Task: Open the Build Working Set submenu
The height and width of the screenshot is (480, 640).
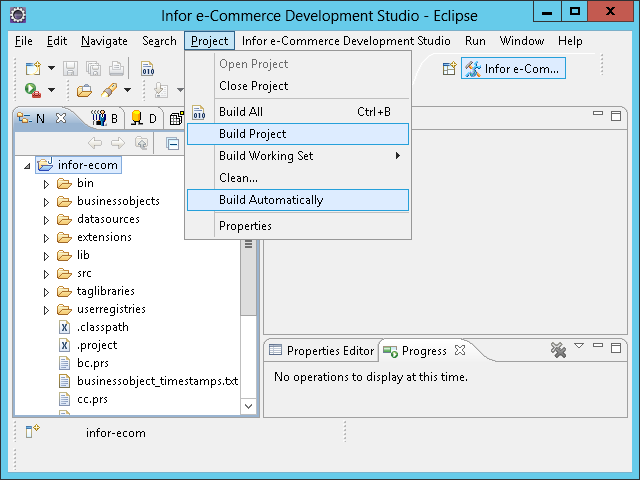Action: pos(266,156)
